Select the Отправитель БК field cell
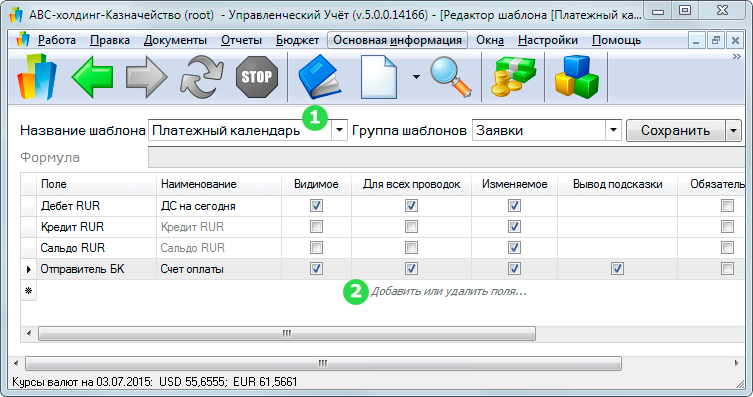 tap(96, 269)
